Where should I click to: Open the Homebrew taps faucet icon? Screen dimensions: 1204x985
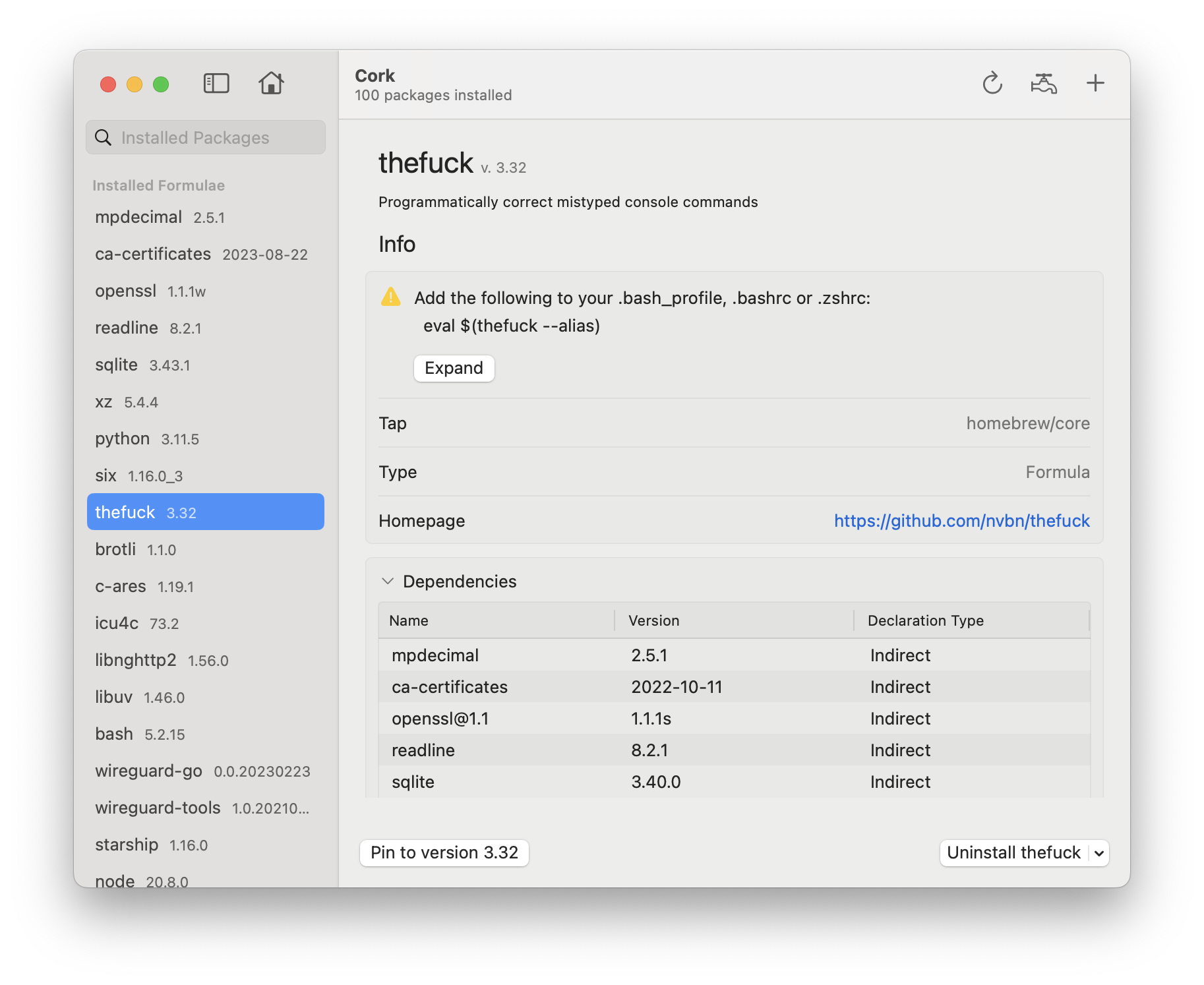point(1044,83)
